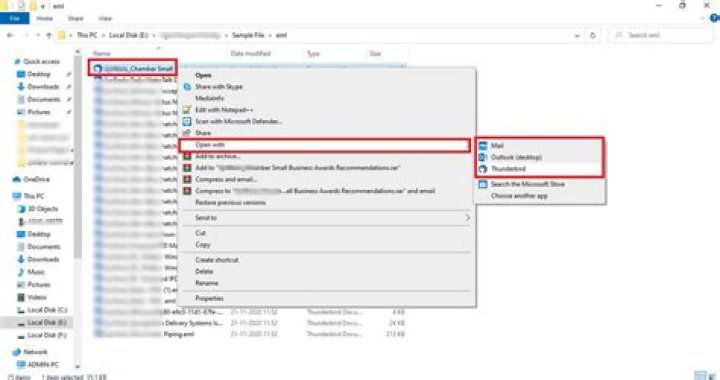The height and width of the screenshot is (380, 720).
Task: Click navigation pane scrollbar up arrow
Action: (x=78, y=51)
